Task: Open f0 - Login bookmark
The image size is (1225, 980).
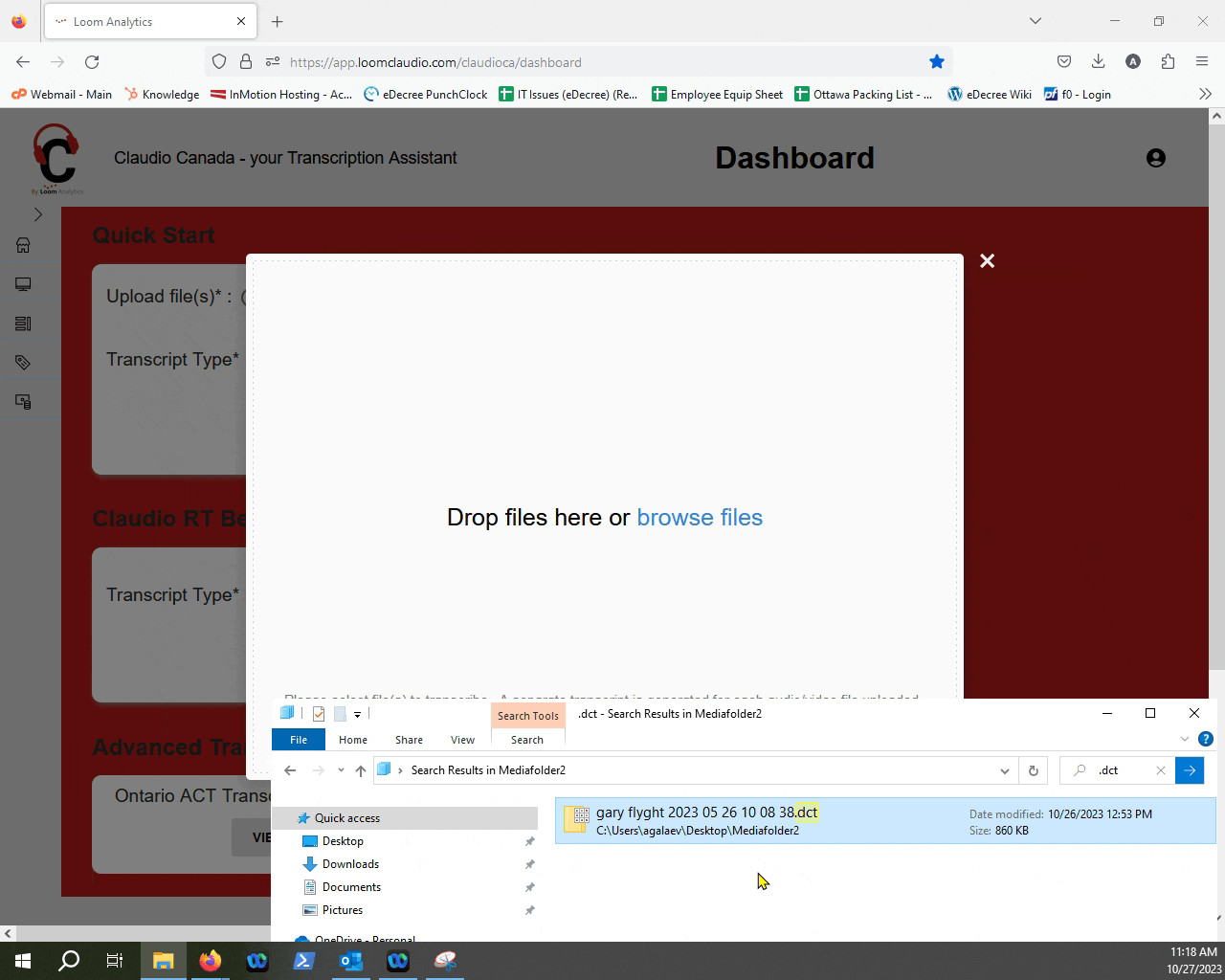Action: pos(1078,95)
